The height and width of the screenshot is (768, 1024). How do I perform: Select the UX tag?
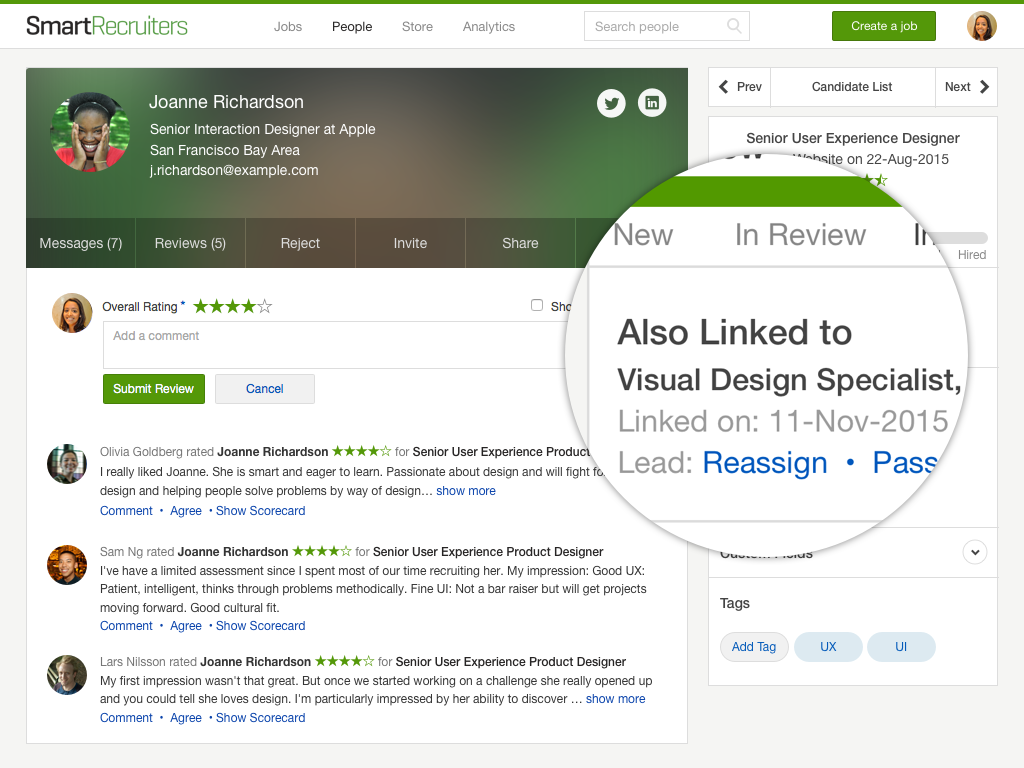tap(828, 647)
